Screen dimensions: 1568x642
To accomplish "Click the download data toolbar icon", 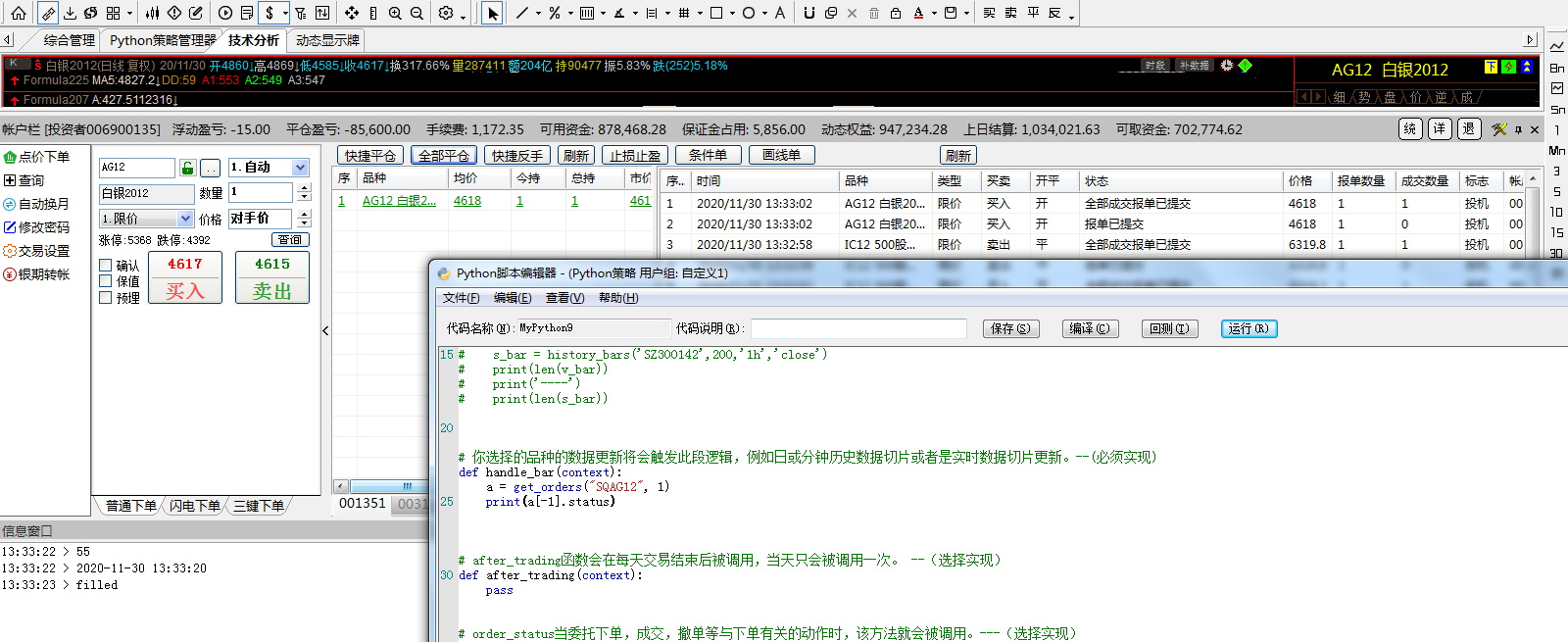I will [x=70, y=13].
